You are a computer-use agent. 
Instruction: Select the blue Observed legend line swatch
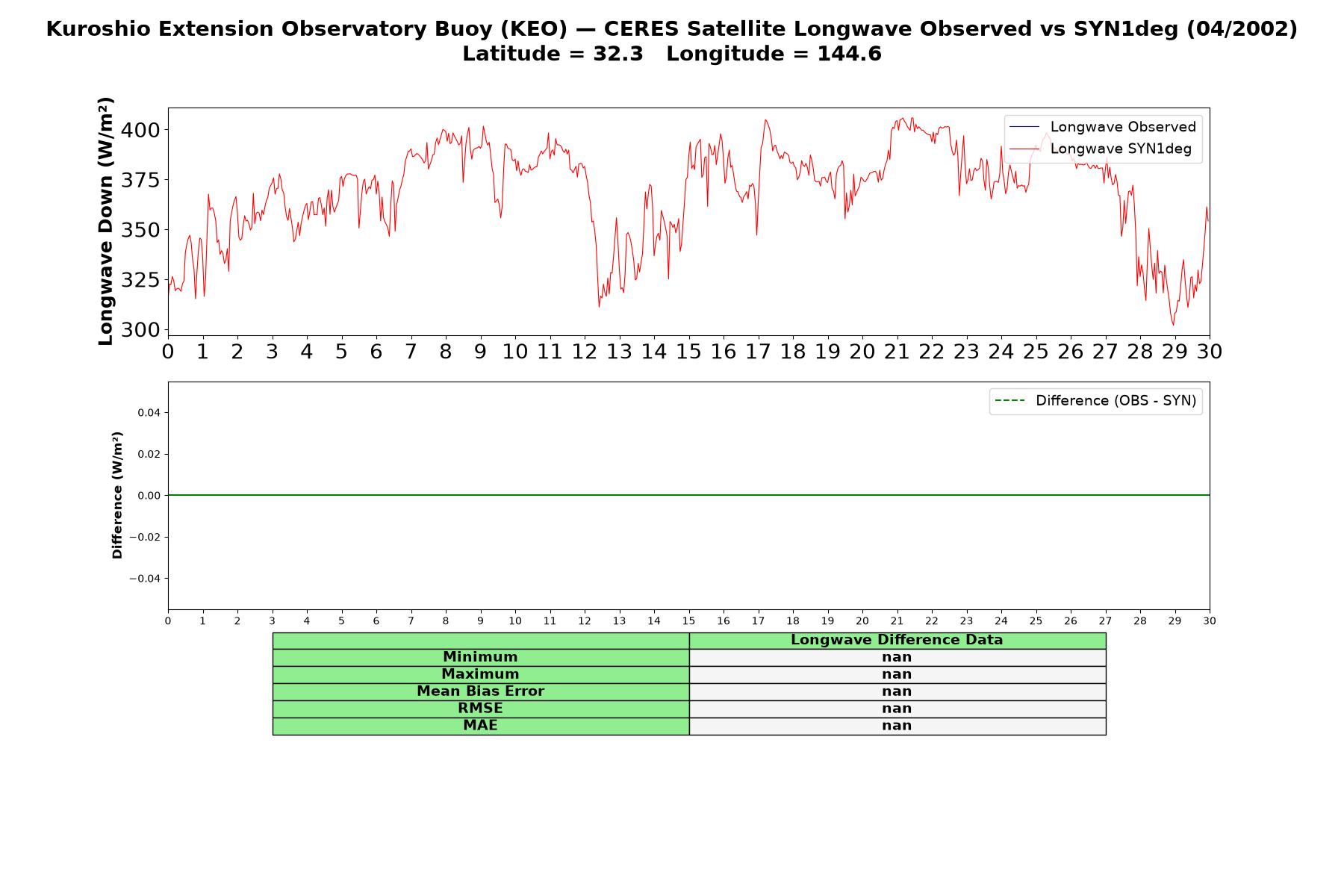[x=1024, y=127]
